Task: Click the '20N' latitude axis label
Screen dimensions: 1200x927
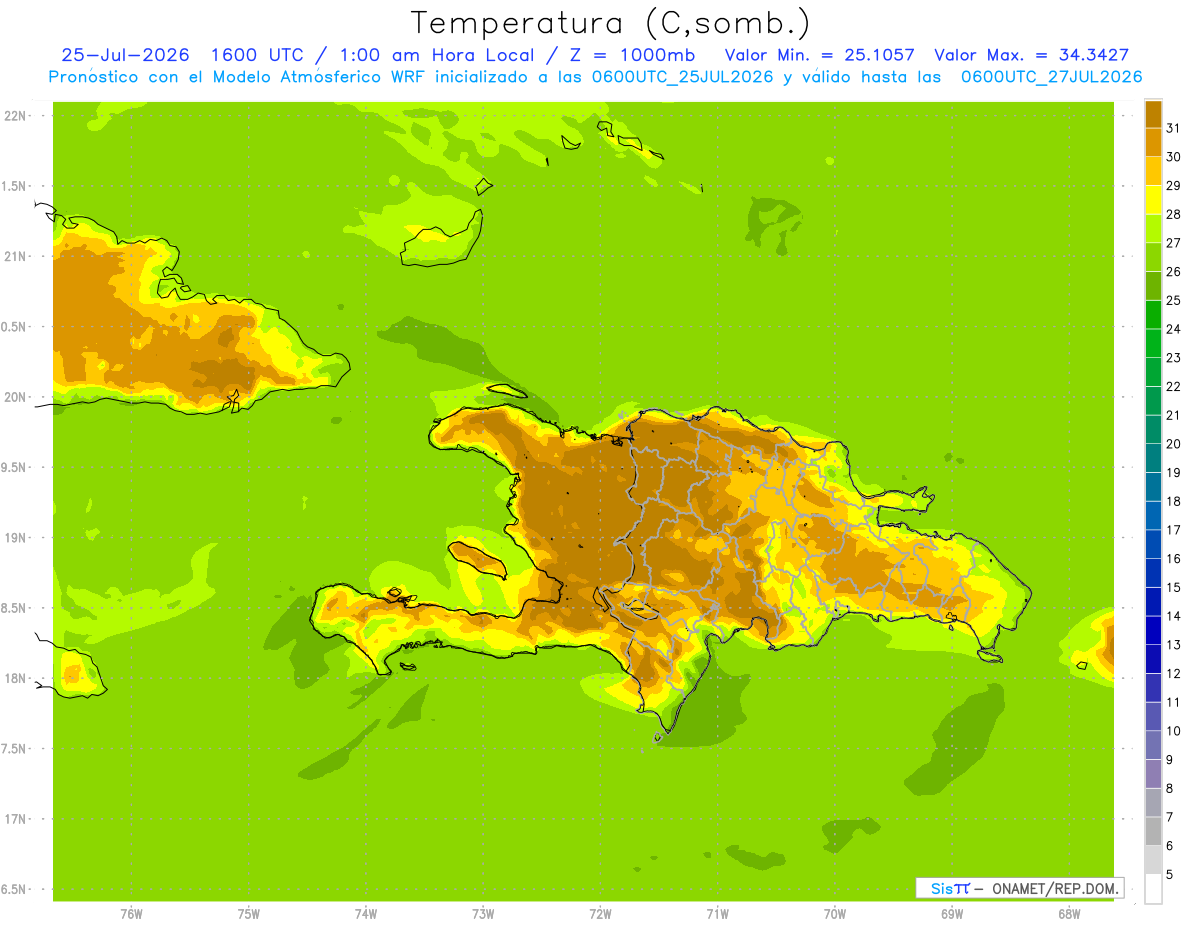Action: tap(17, 397)
